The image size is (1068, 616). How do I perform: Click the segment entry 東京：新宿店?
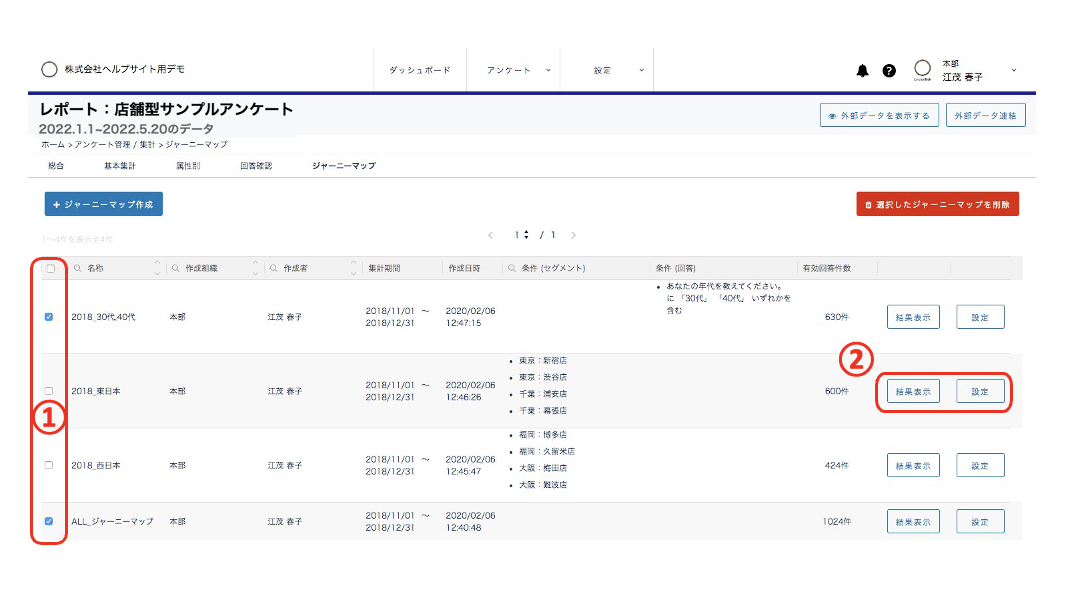543,360
